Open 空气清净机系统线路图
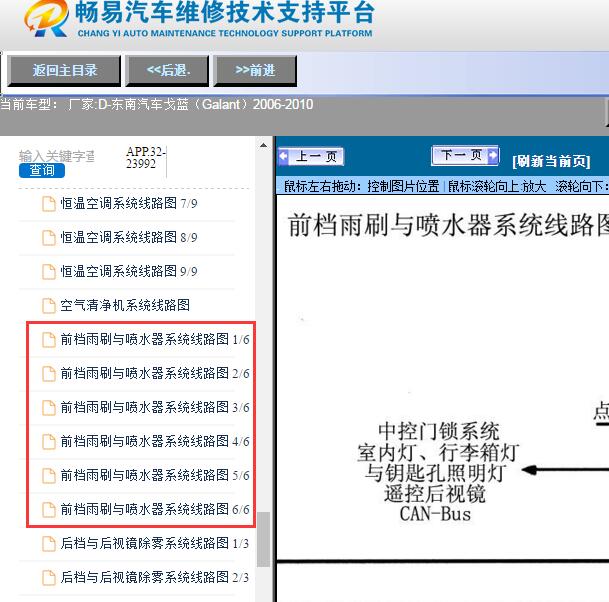 (x=125, y=305)
